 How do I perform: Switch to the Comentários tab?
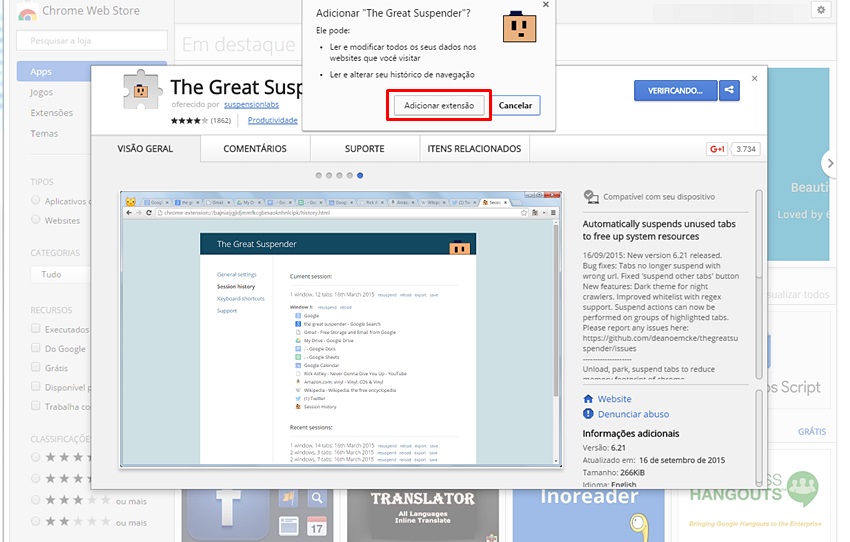(255, 149)
